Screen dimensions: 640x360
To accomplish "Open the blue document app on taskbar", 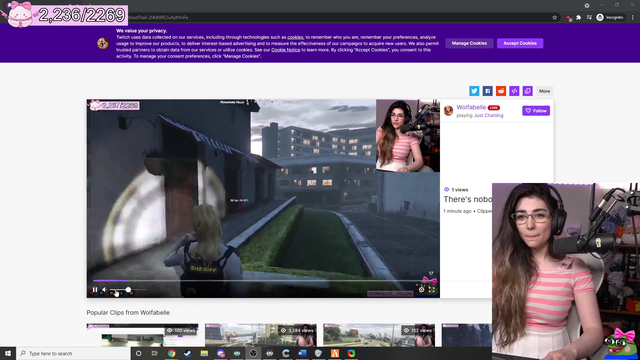I will [302, 353].
